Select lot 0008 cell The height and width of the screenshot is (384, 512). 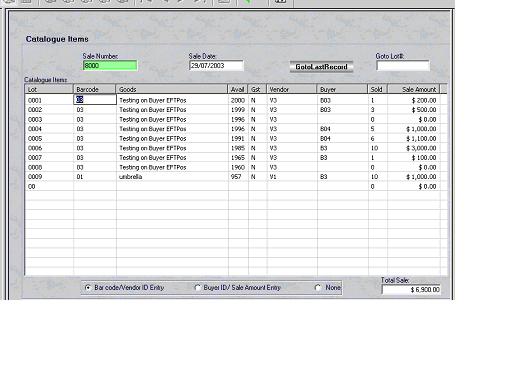click(x=49, y=167)
